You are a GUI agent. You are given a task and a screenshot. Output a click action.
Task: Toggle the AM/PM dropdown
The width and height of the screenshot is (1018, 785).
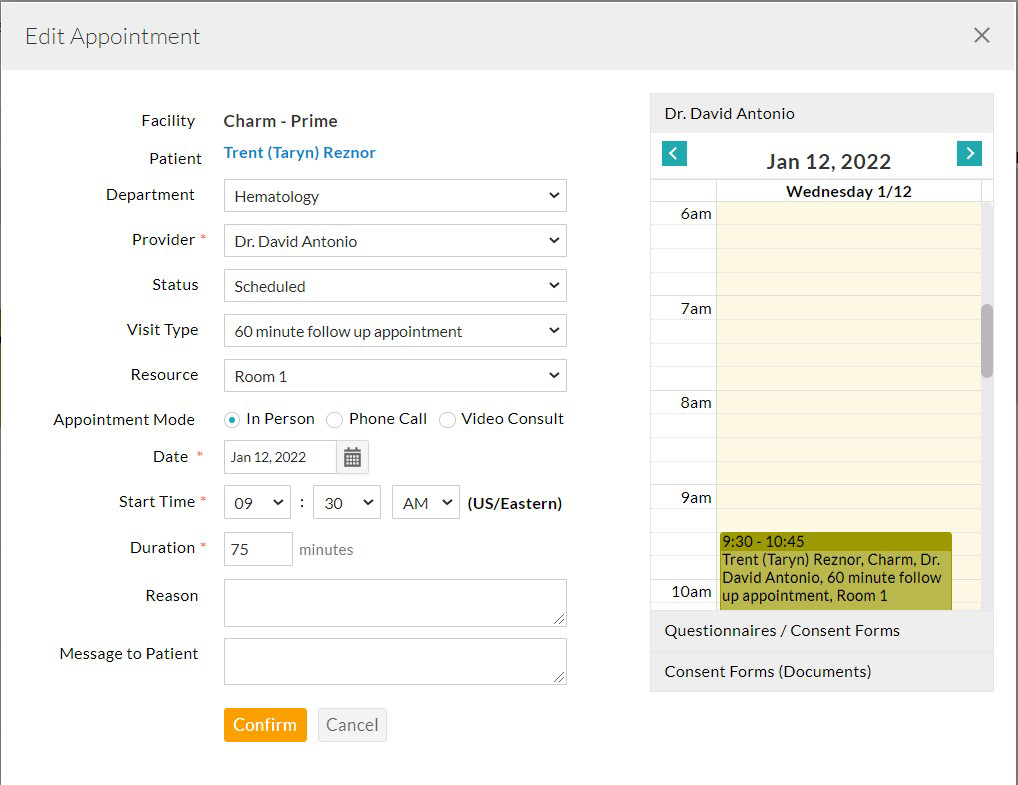coord(425,503)
